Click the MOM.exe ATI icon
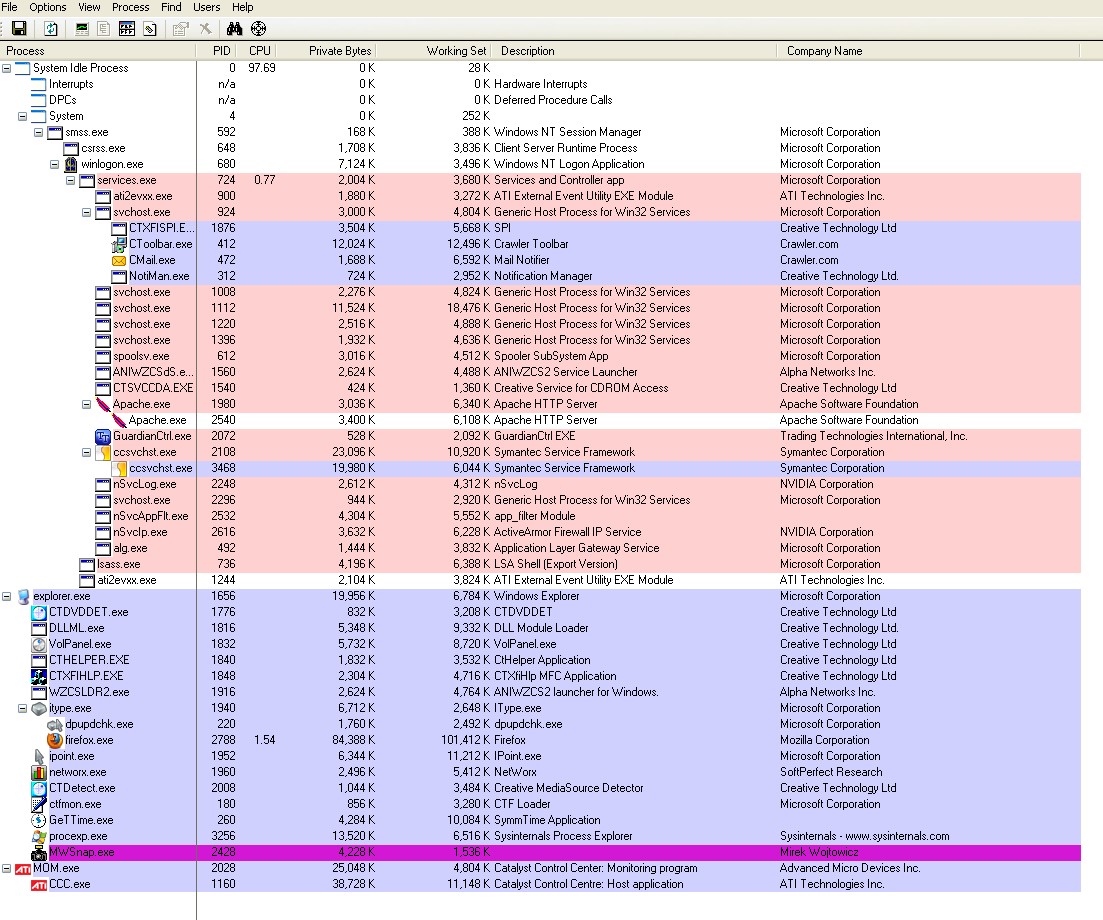 [x=23, y=869]
